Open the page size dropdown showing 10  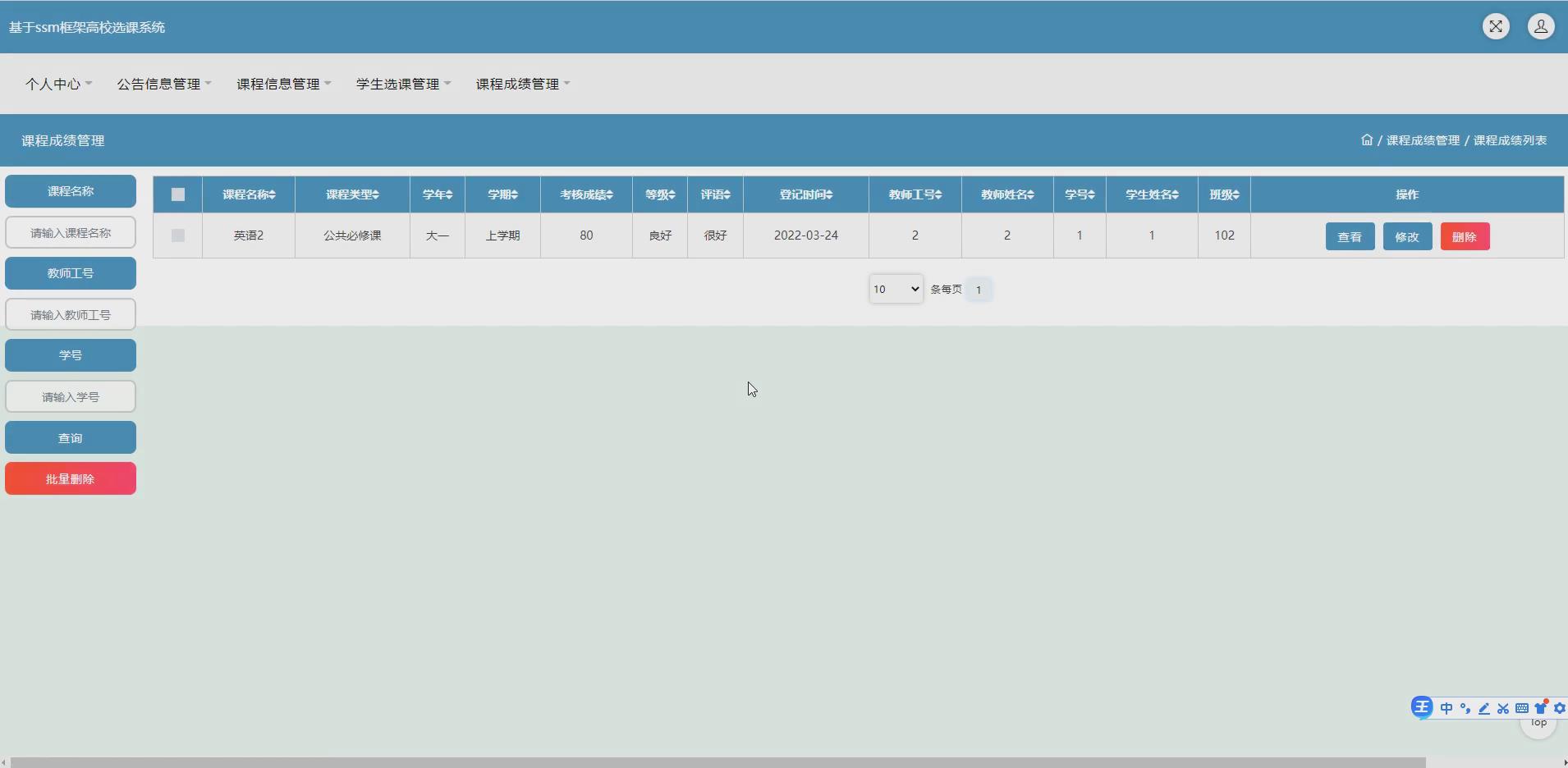896,289
